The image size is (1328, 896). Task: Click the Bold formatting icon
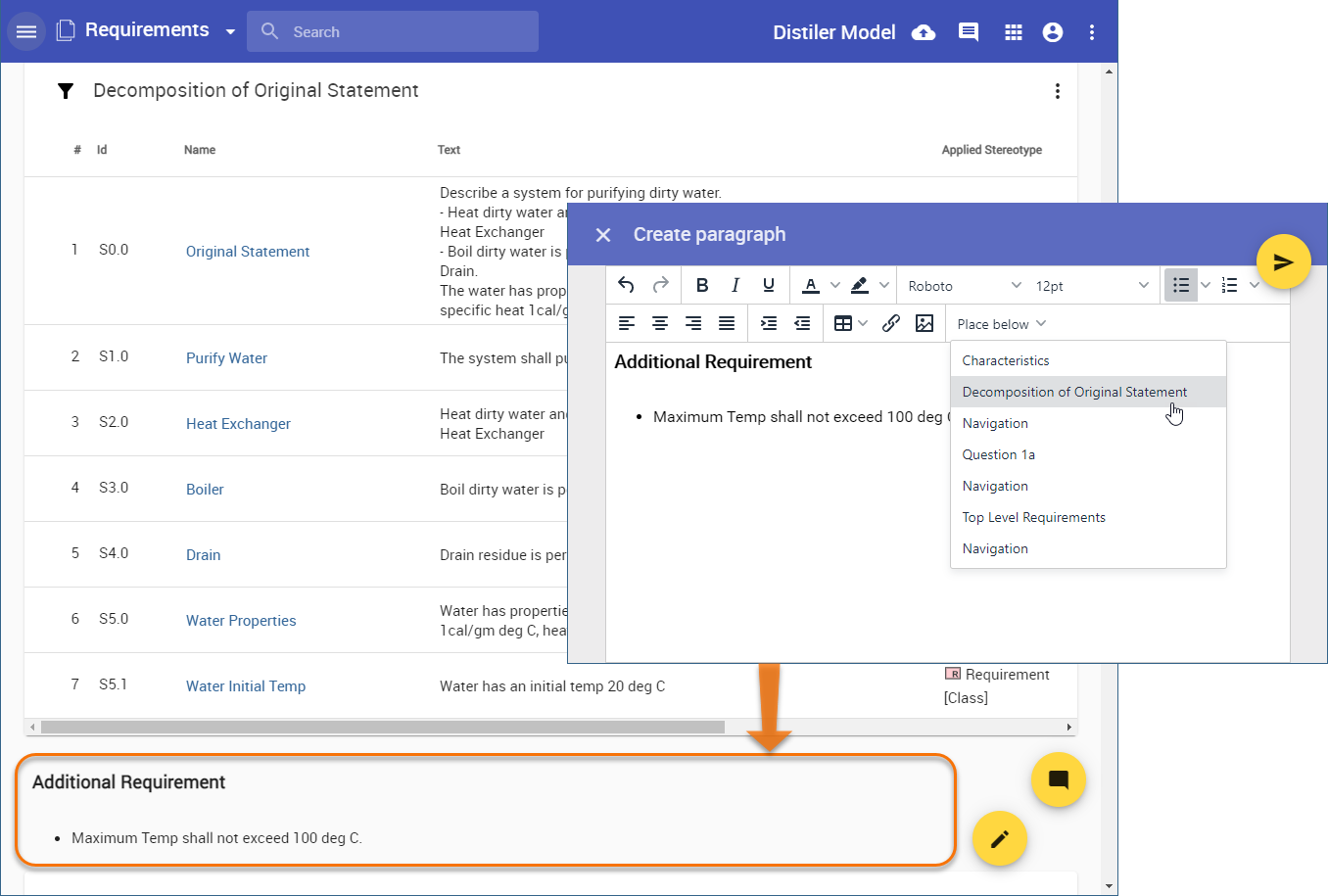pos(702,285)
